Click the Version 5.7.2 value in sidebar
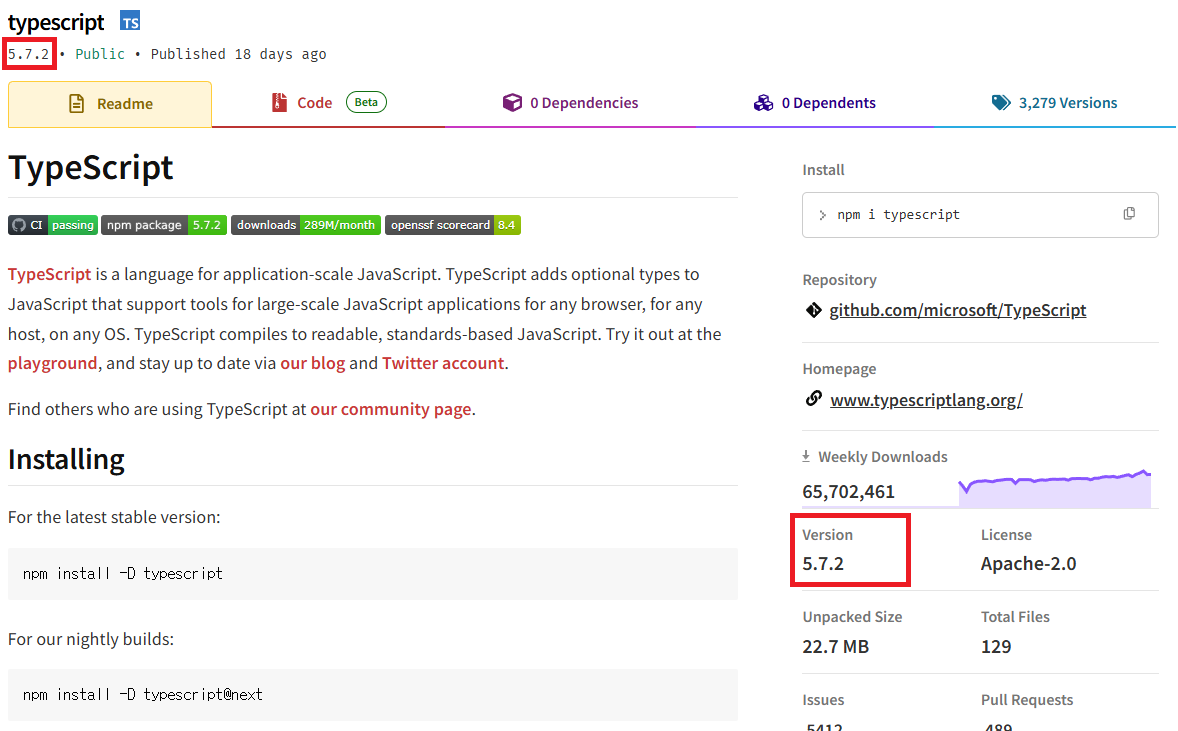1178x731 pixels. pyautogui.click(x=823, y=563)
